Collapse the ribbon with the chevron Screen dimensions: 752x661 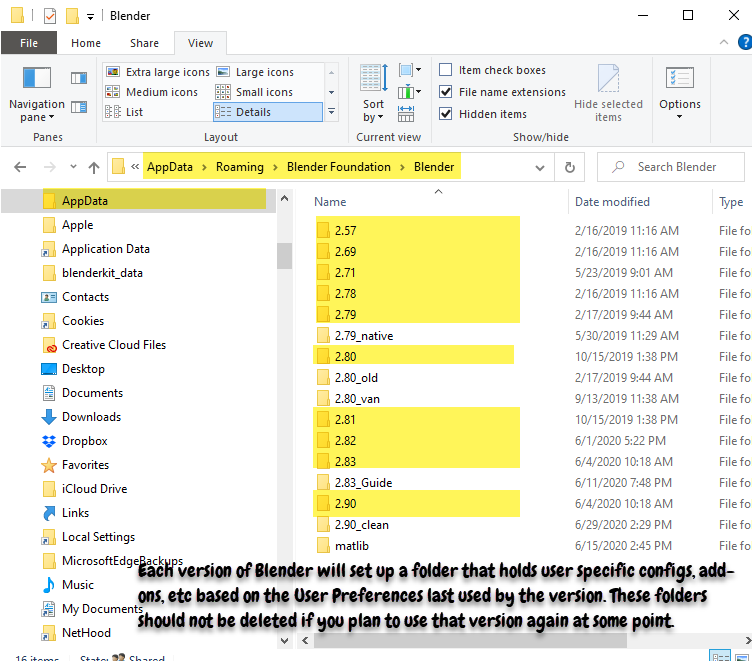[724, 42]
